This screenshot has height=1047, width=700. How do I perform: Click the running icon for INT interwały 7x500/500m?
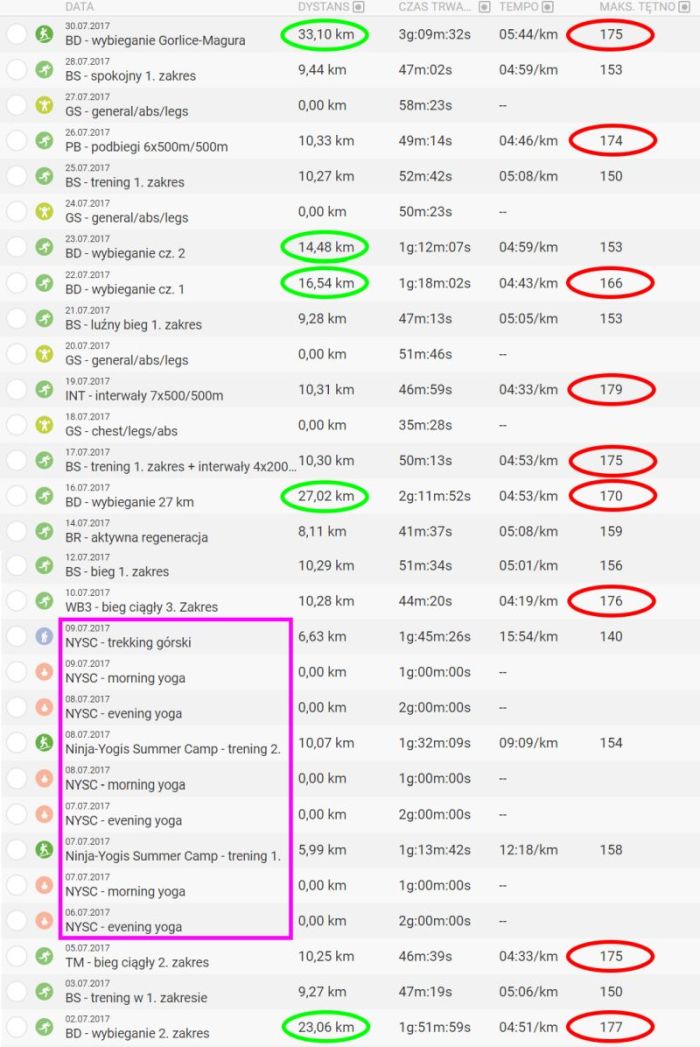[44, 390]
